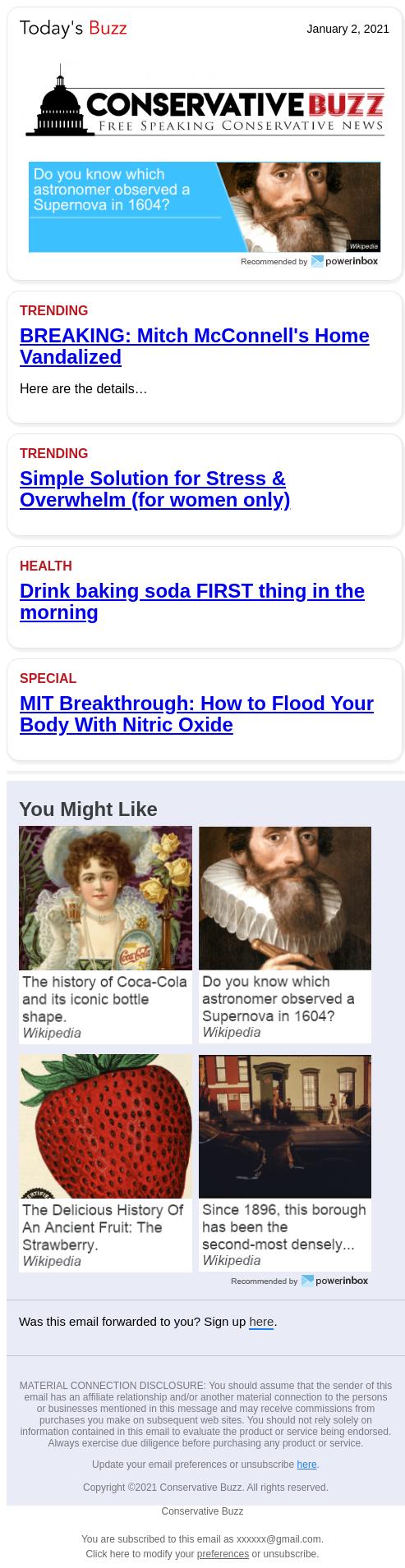The height and width of the screenshot is (1568, 405).
Task: Click unsubscribe 'here' link in disclosure
Action: tap(306, 1465)
